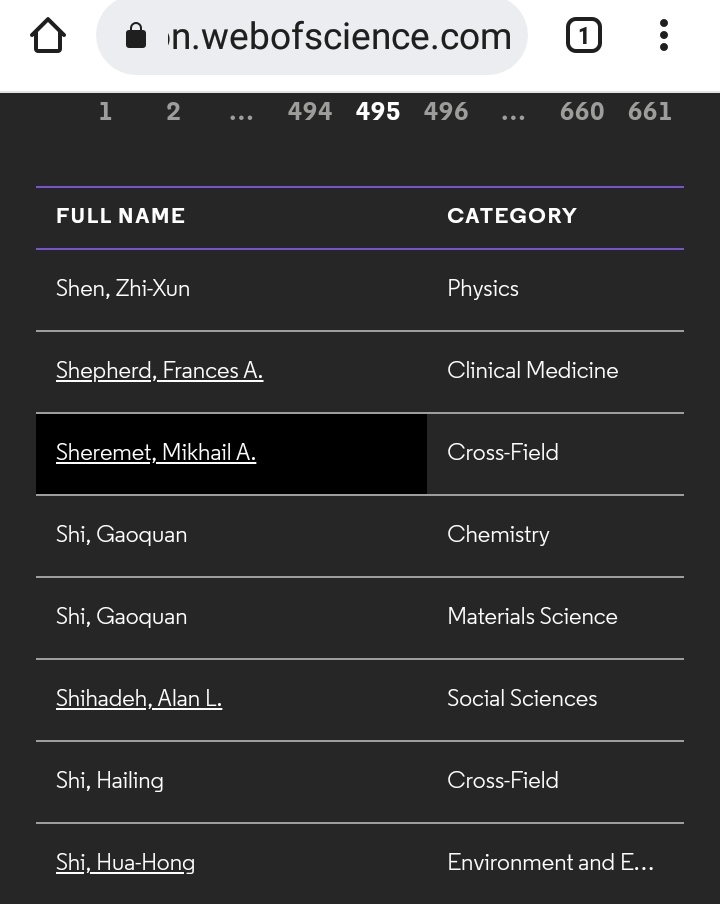Select the Shen, Zhi-Xun name cell
The height and width of the screenshot is (904, 720).
(x=231, y=289)
